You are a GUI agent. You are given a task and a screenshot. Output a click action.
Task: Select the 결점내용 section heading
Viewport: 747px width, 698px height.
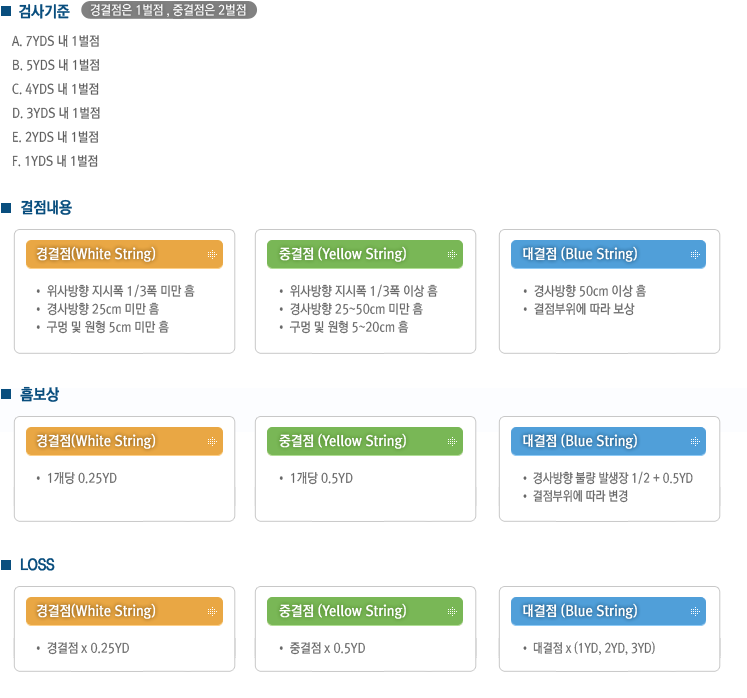coord(46,208)
